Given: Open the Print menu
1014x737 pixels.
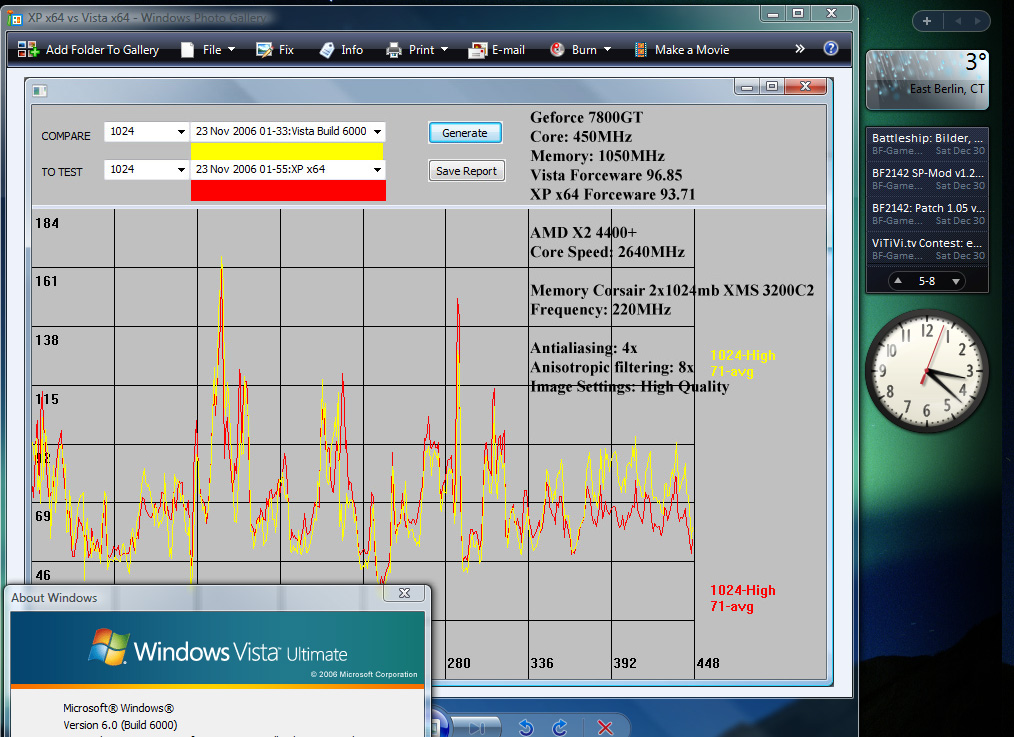Looking at the screenshot, I should (x=417, y=50).
